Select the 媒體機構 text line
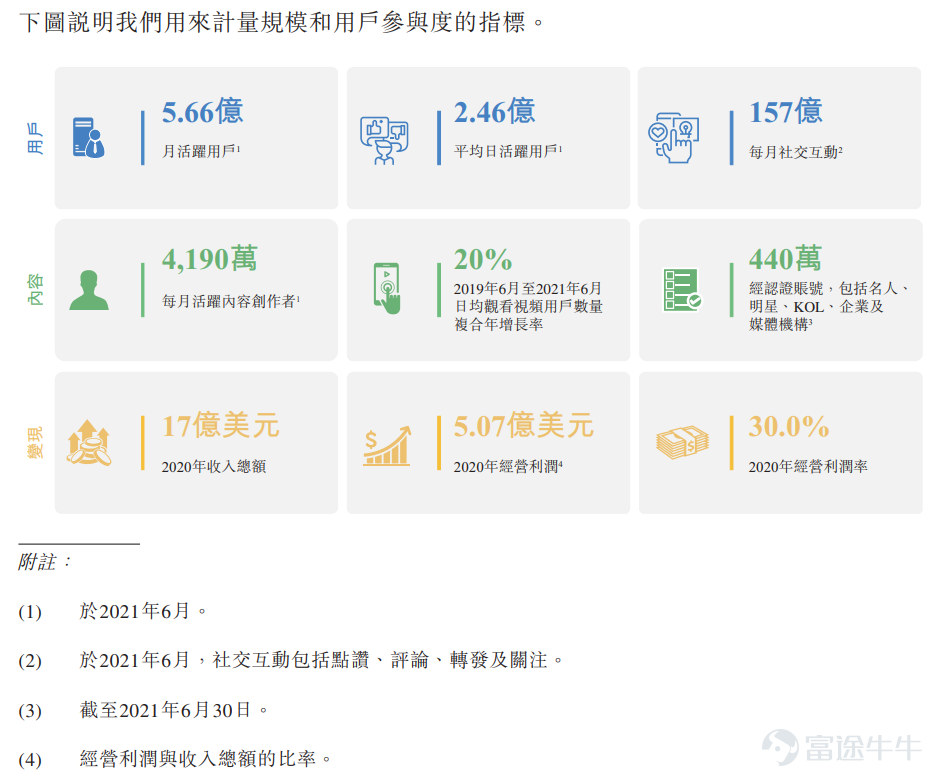The width and height of the screenshot is (942, 784). 780,324
